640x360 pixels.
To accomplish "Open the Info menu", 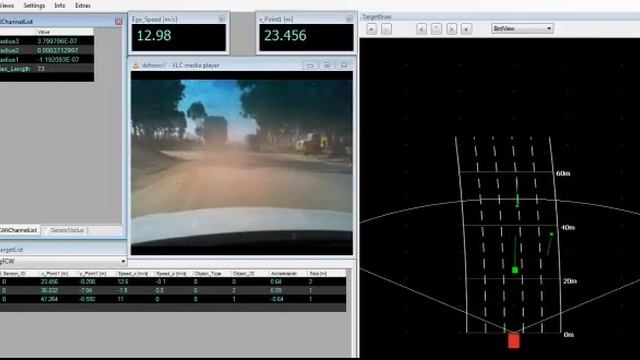I will (x=60, y=5).
